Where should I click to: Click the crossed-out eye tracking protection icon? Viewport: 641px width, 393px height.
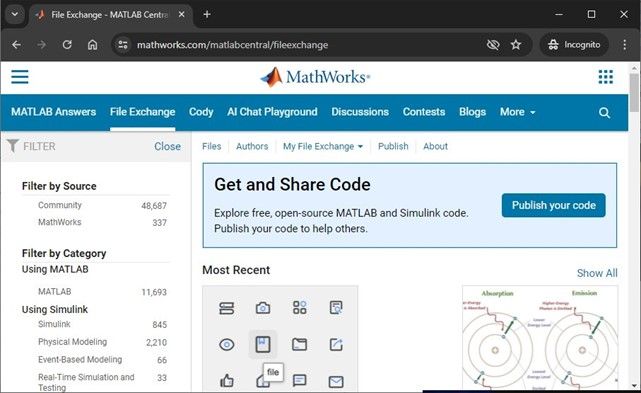pyautogui.click(x=493, y=45)
